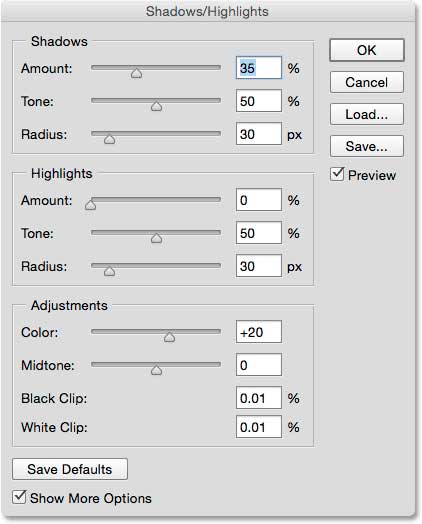
Task: Click the Black Clip input field
Action: tap(259, 398)
